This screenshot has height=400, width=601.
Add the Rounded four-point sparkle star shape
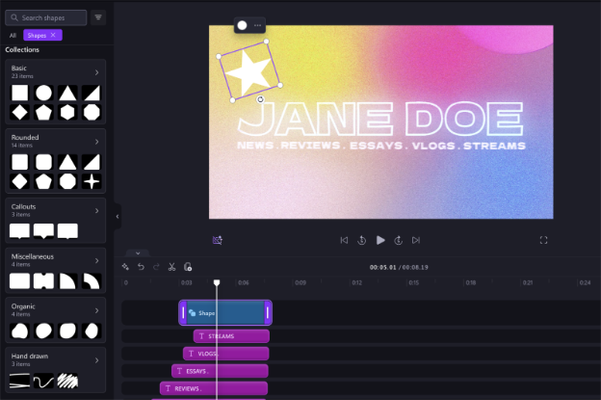pos(92,182)
